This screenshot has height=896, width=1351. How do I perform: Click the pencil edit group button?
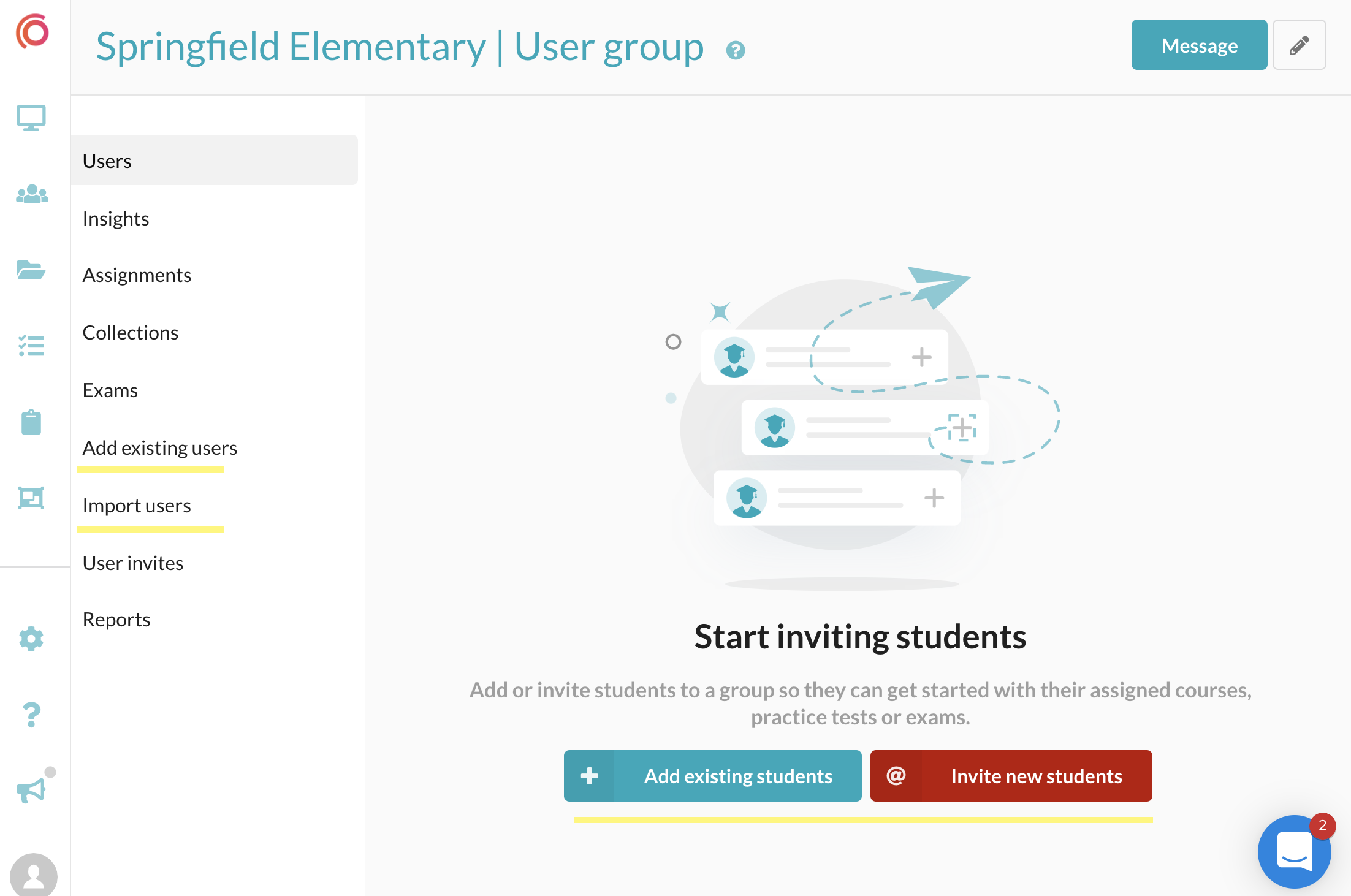[x=1299, y=45]
